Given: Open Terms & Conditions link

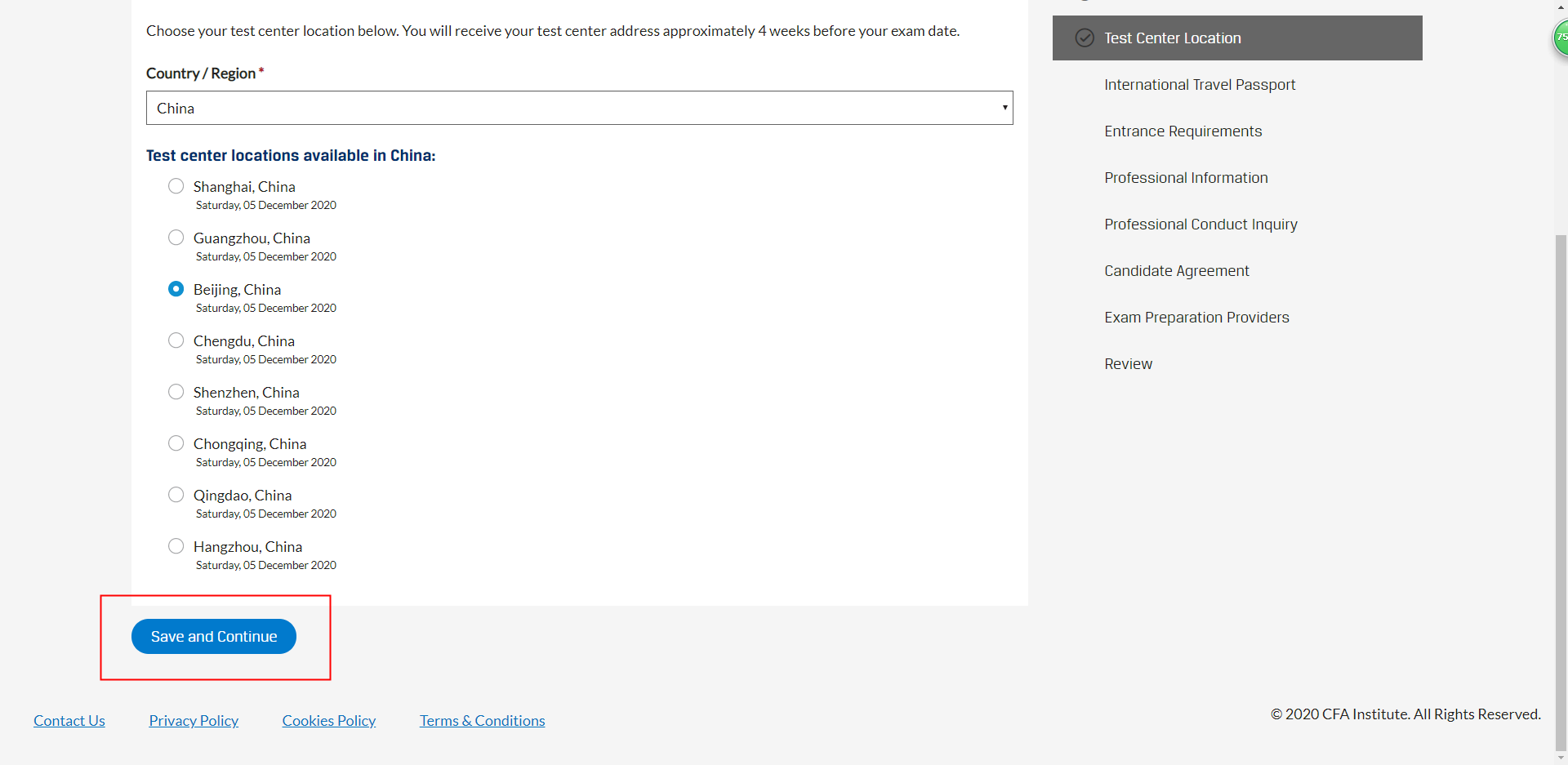Looking at the screenshot, I should coord(482,721).
